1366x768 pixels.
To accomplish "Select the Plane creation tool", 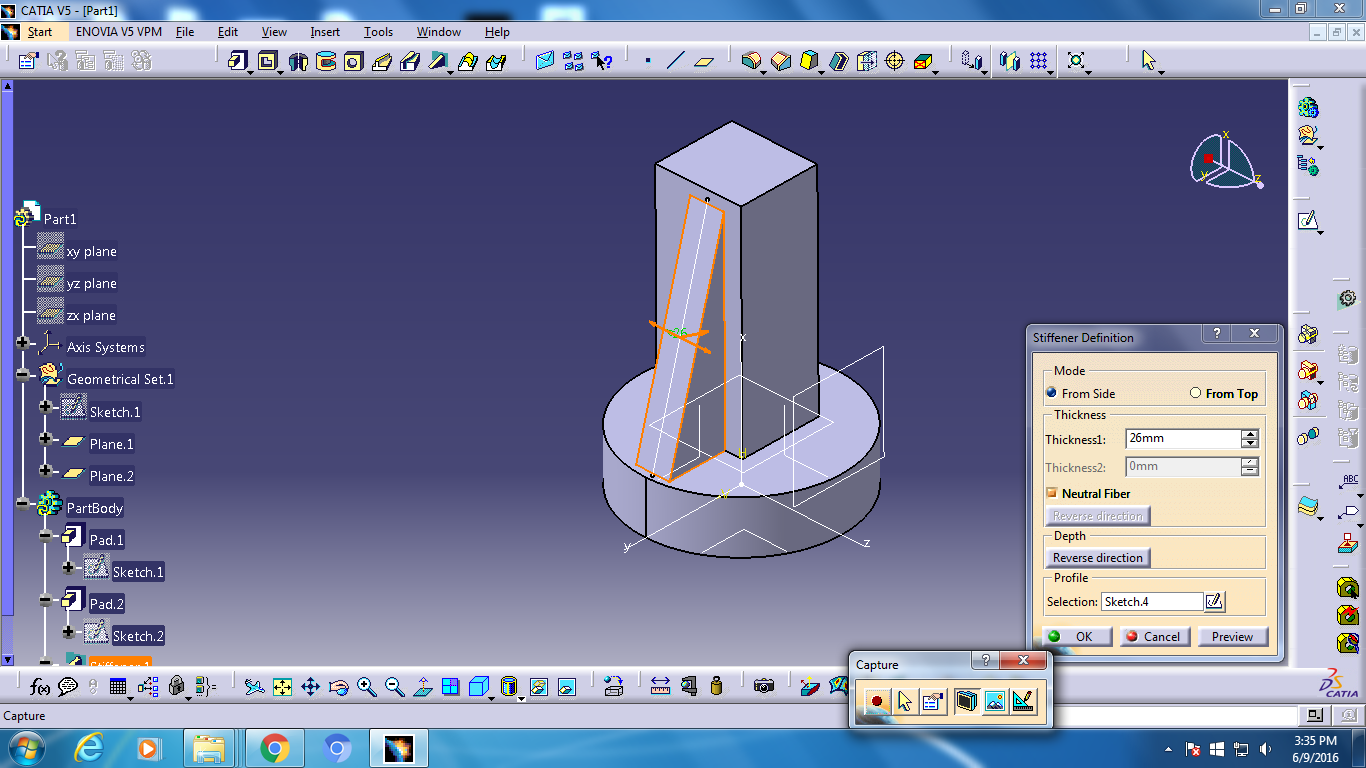I will click(x=704, y=62).
